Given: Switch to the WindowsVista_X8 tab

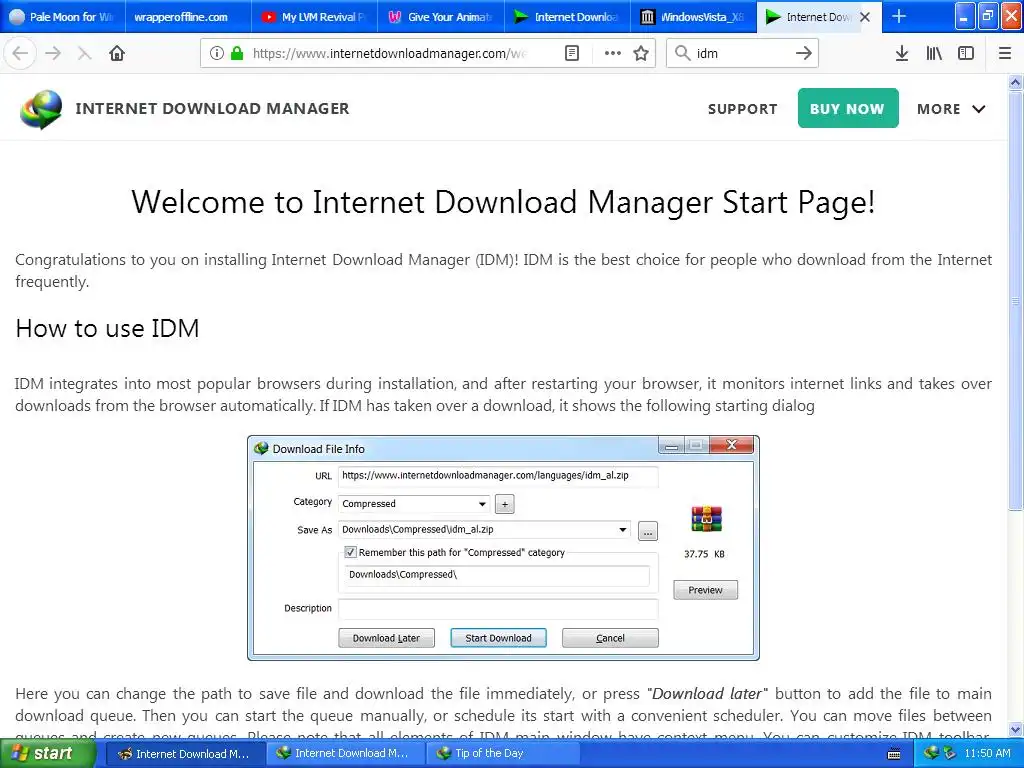Looking at the screenshot, I should pyautogui.click(x=694, y=17).
